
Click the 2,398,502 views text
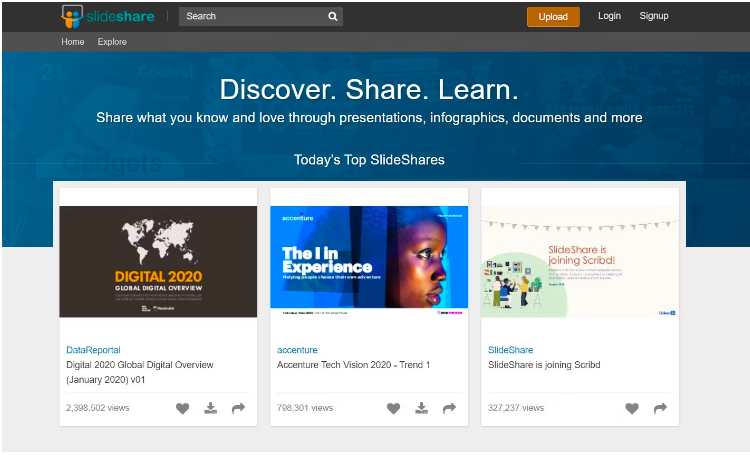98,408
